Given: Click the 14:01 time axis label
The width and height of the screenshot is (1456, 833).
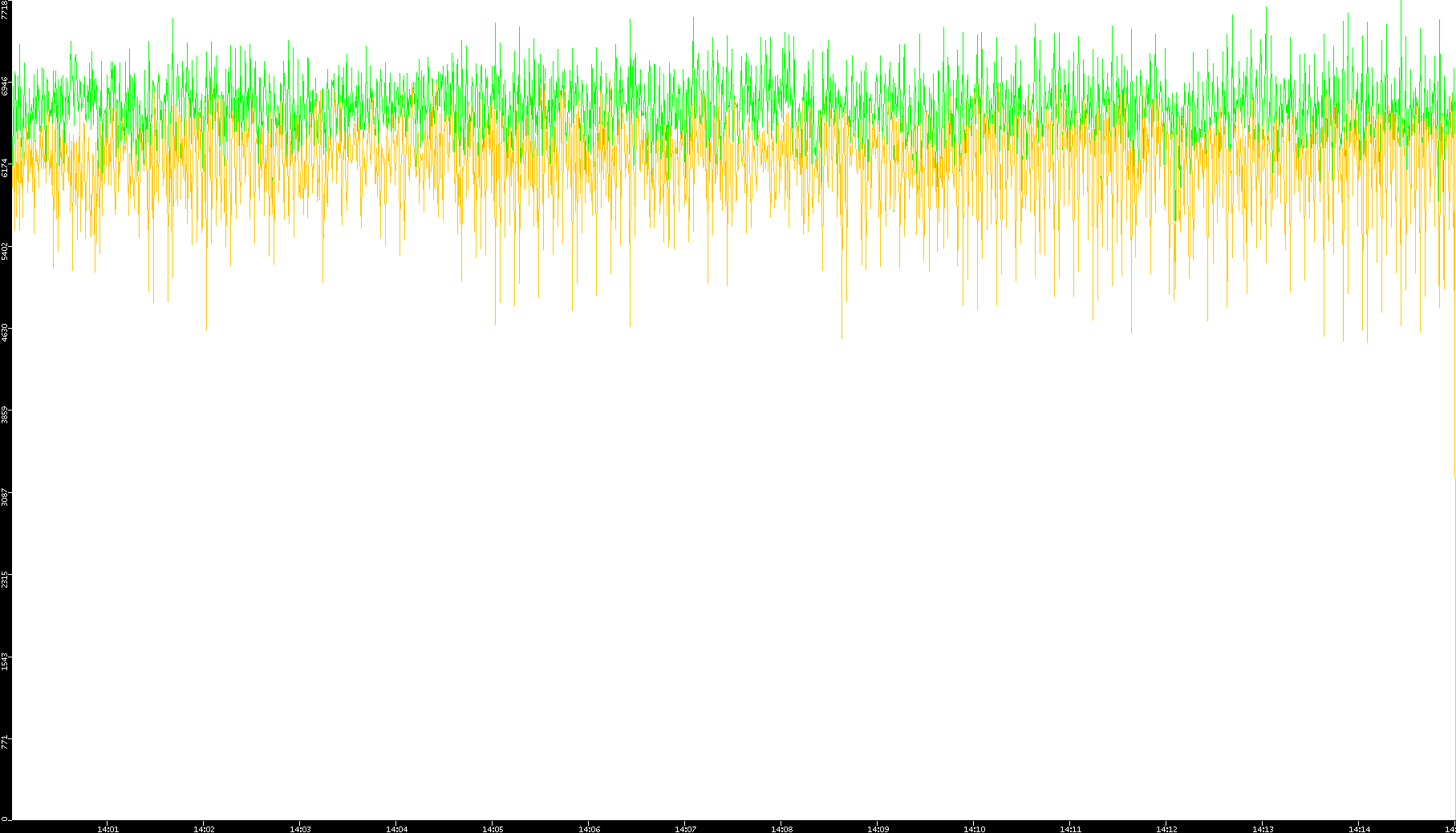Looking at the screenshot, I should click(x=107, y=829).
